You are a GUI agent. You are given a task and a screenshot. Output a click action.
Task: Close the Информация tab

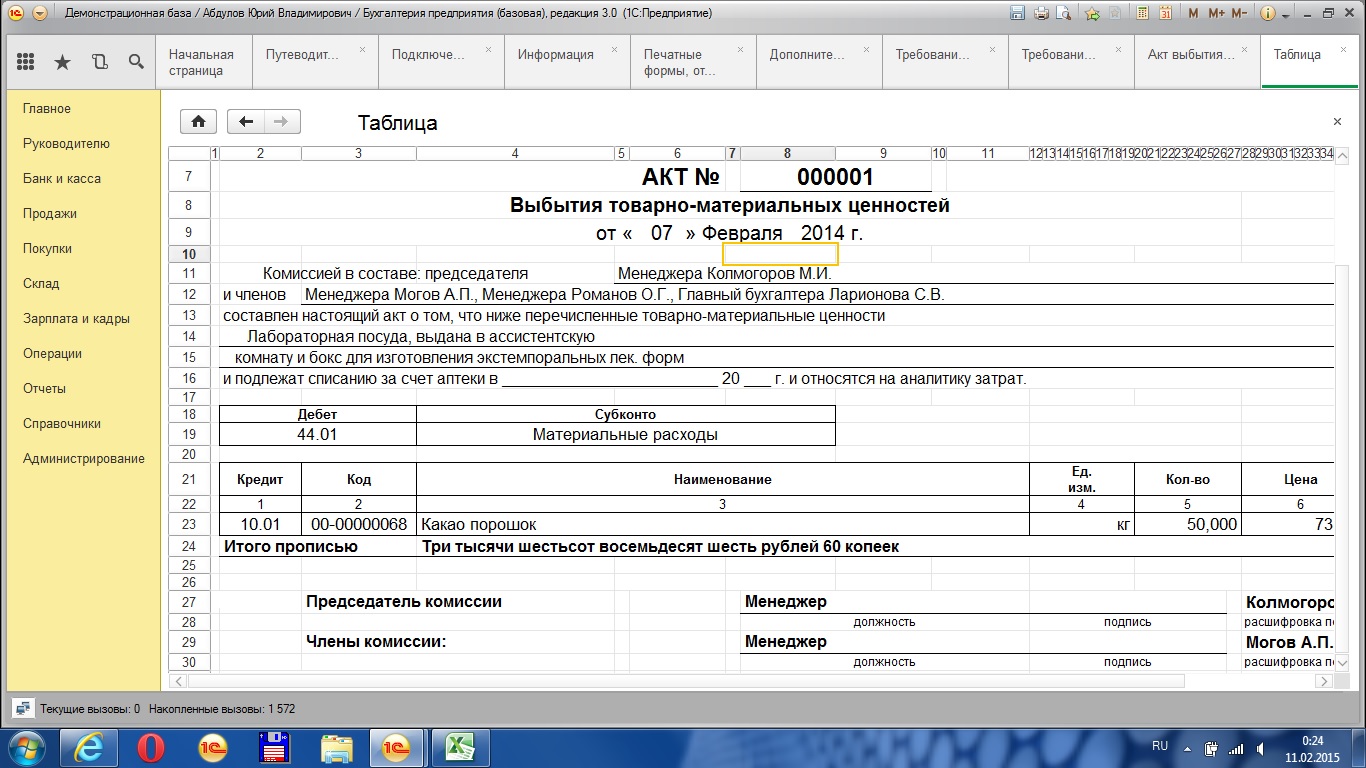pyautogui.click(x=614, y=49)
